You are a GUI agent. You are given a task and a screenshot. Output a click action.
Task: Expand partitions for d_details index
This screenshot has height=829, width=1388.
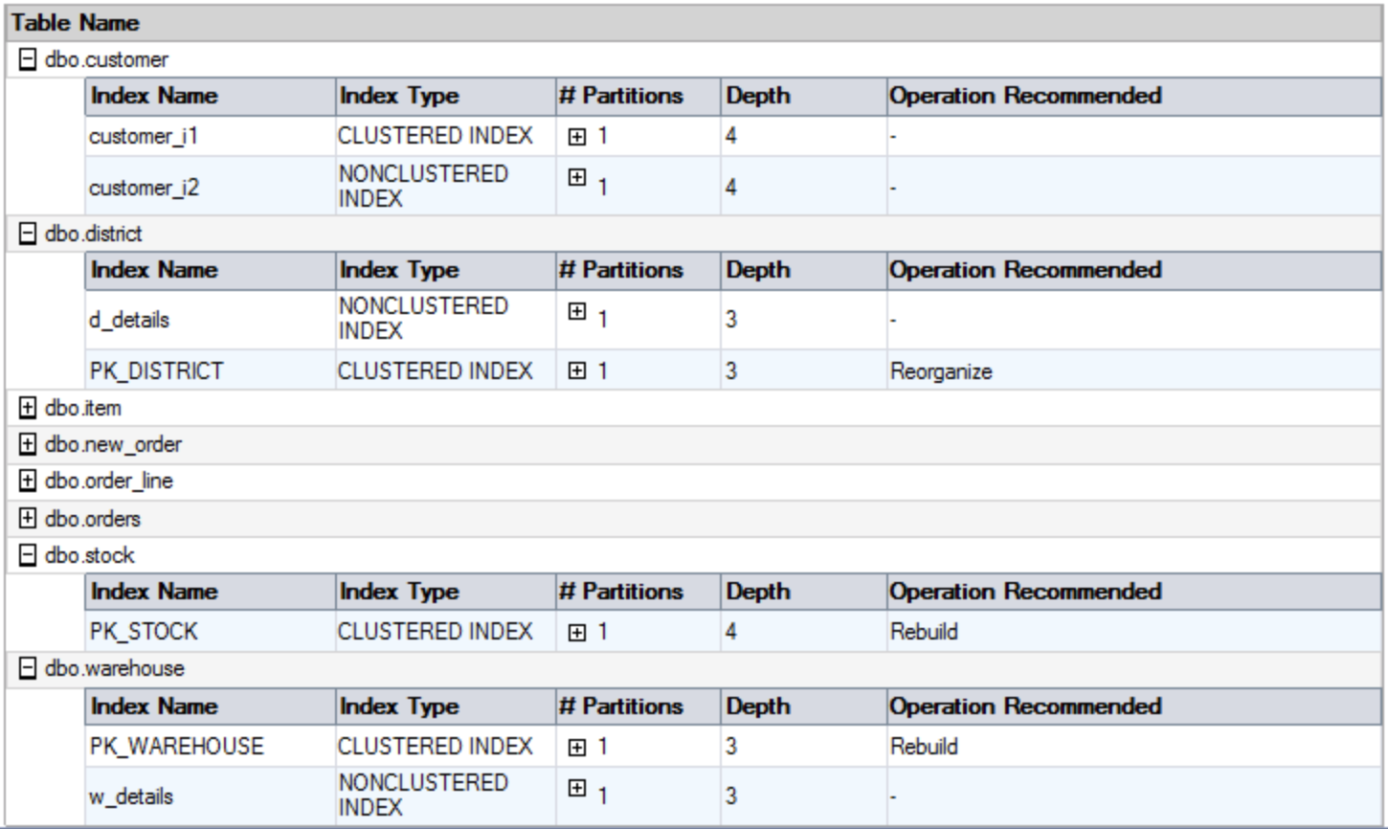click(x=576, y=312)
